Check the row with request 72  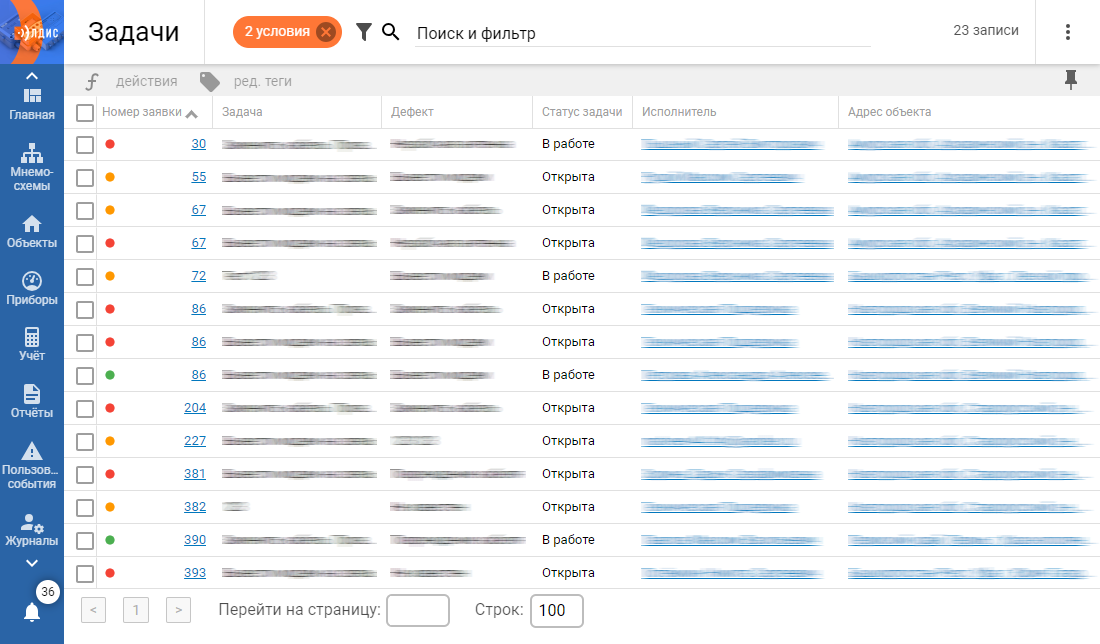pyautogui.click(x=85, y=276)
